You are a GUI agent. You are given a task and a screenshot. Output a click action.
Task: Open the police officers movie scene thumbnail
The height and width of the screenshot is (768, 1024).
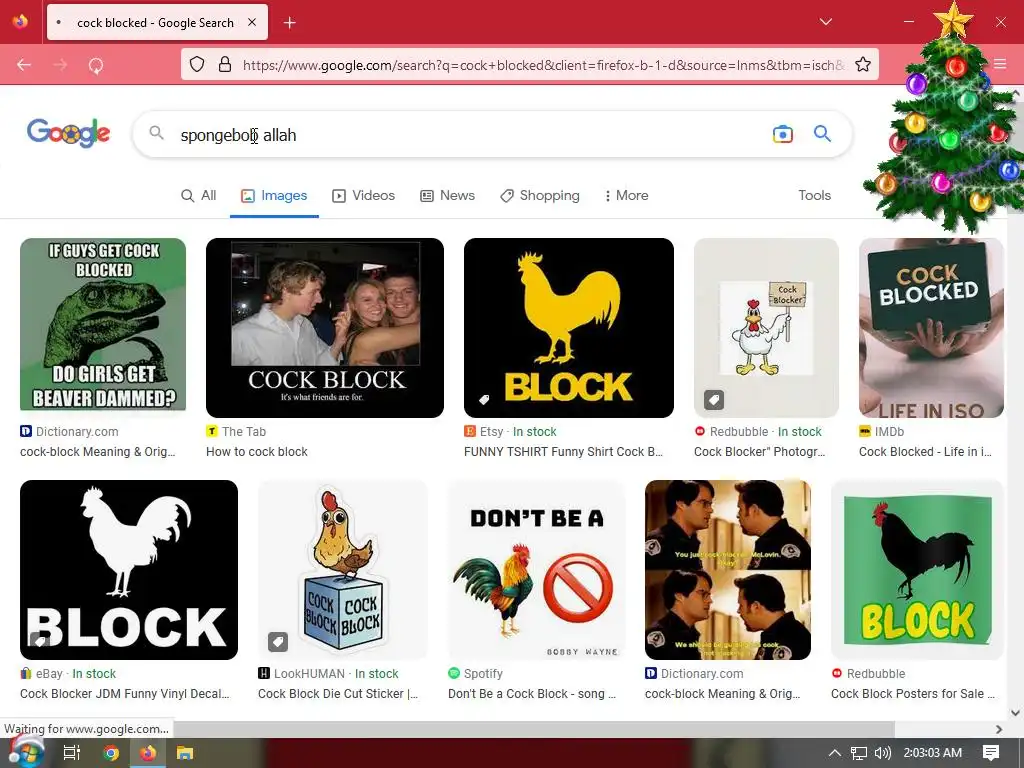click(728, 569)
